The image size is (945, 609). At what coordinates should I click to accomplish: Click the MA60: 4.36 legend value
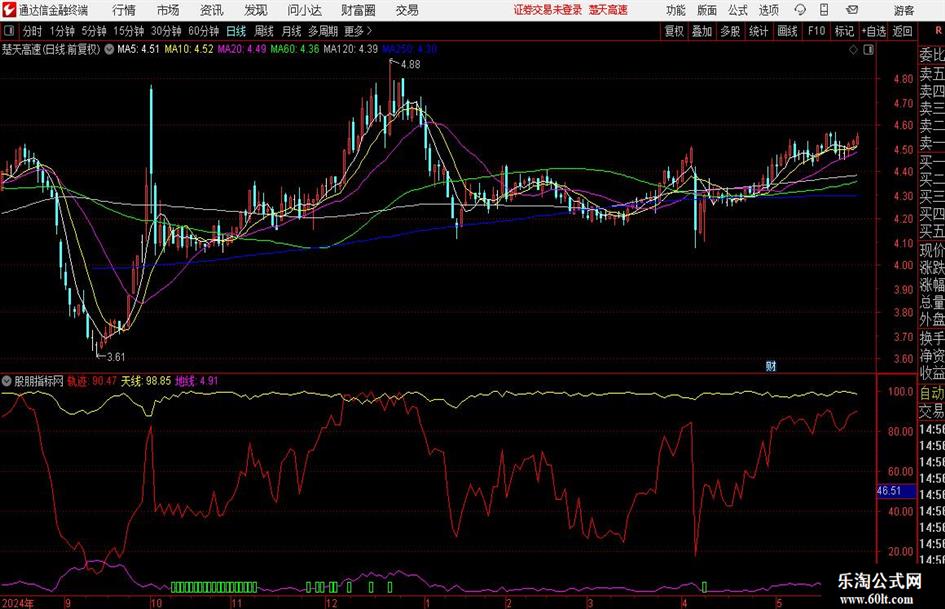(x=295, y=49)
